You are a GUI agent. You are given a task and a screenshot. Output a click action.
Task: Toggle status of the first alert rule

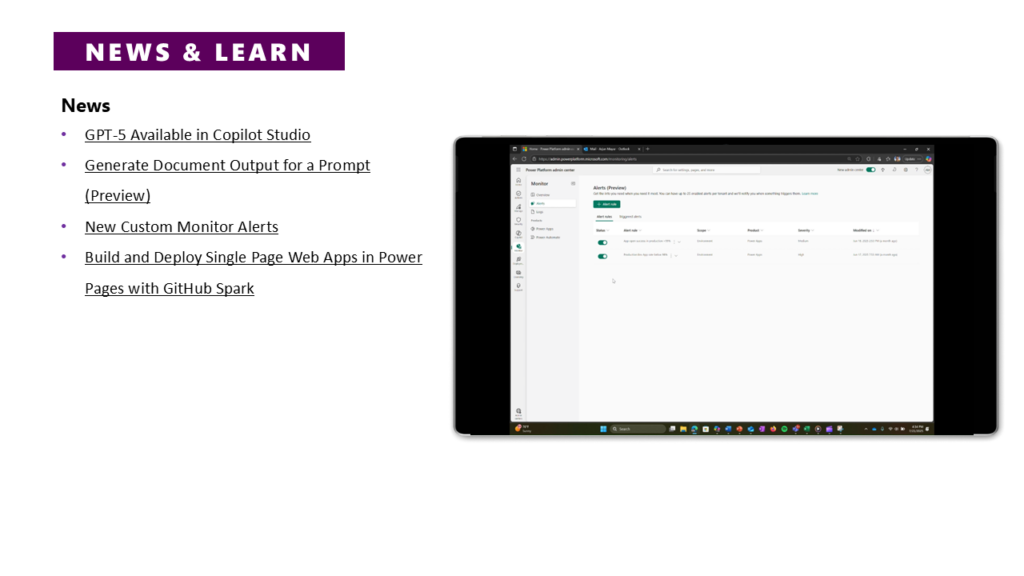(x=603, y=242)
